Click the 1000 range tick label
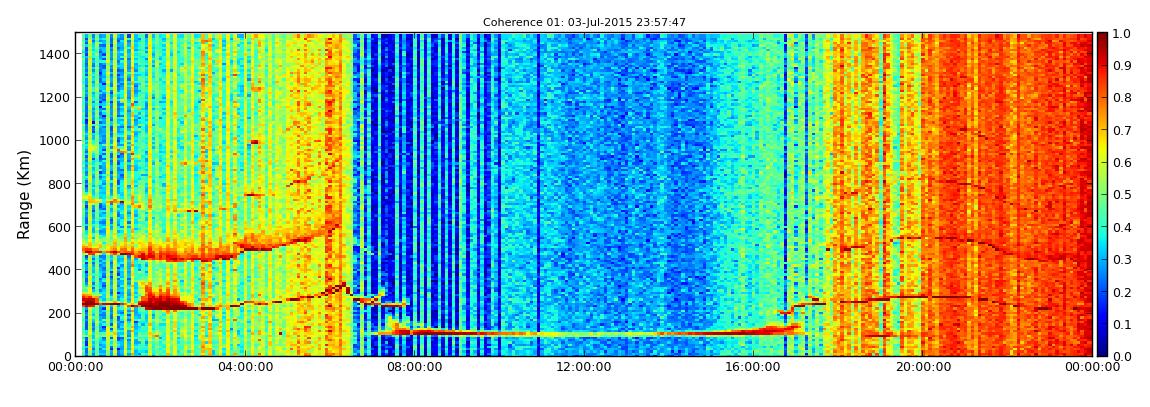Viewport: 1150px width, 407px height. coord(56,141)
